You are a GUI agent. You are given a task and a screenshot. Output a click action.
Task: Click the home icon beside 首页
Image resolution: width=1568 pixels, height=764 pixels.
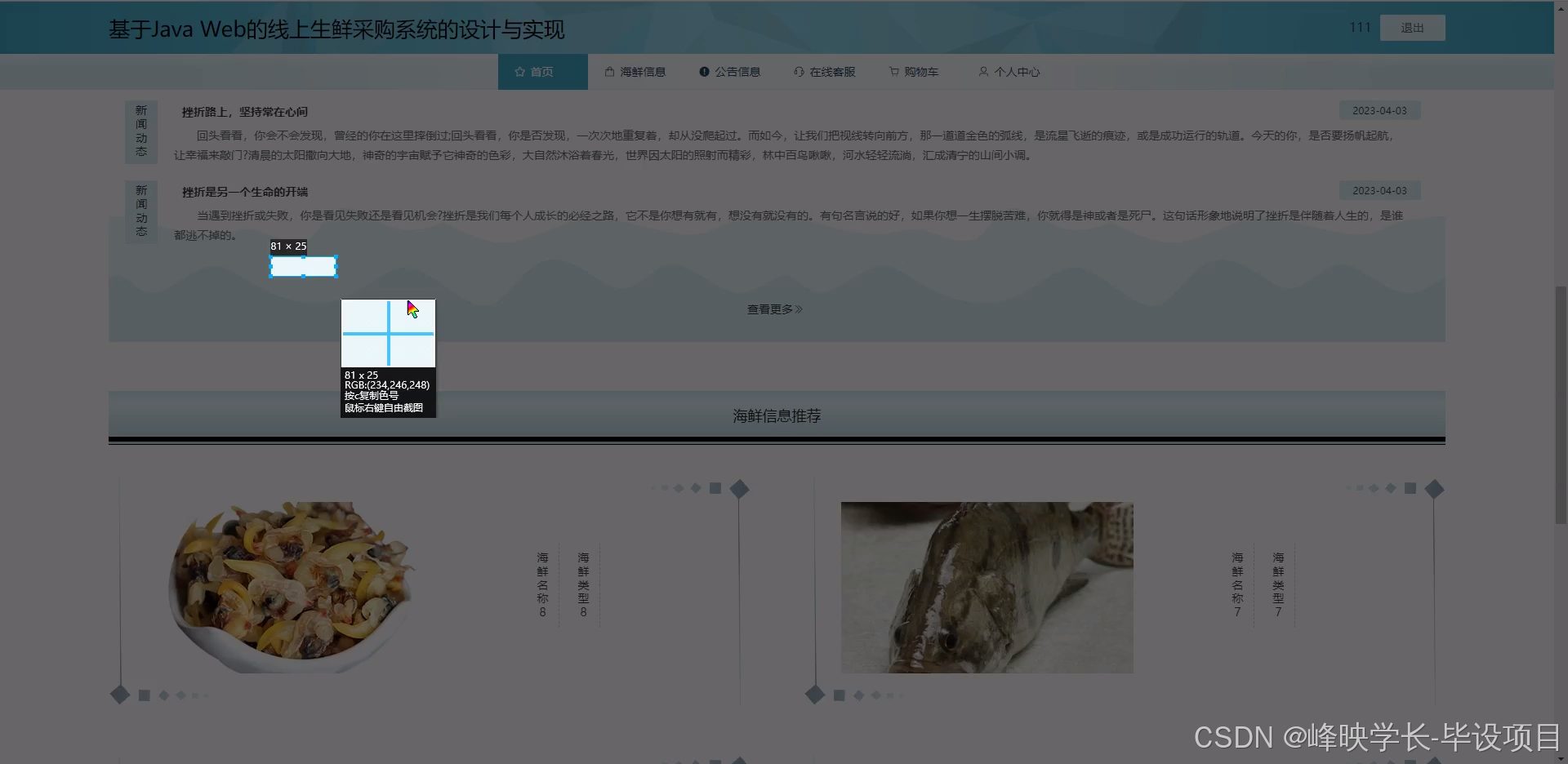[521, 72]
